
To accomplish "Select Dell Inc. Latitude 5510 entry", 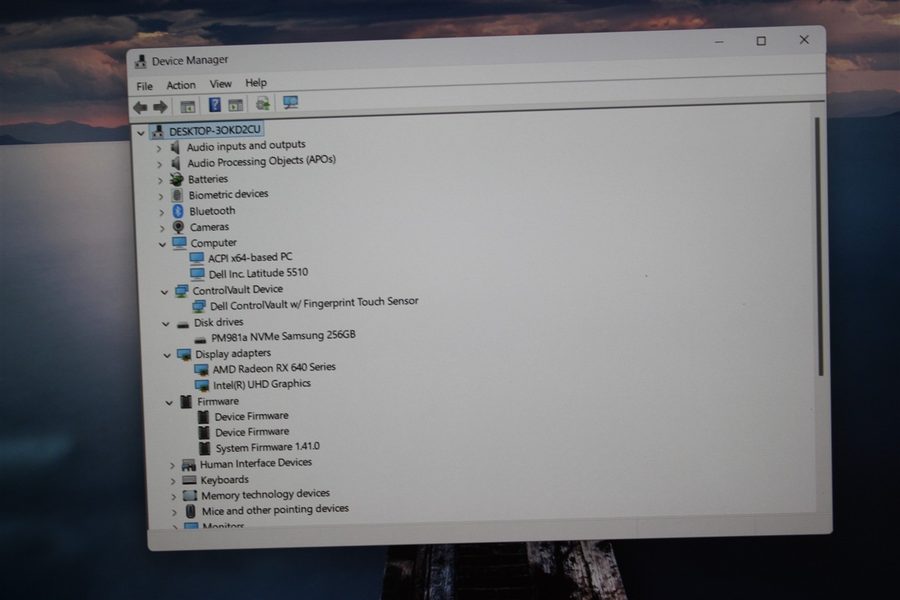I will (258, 273).
